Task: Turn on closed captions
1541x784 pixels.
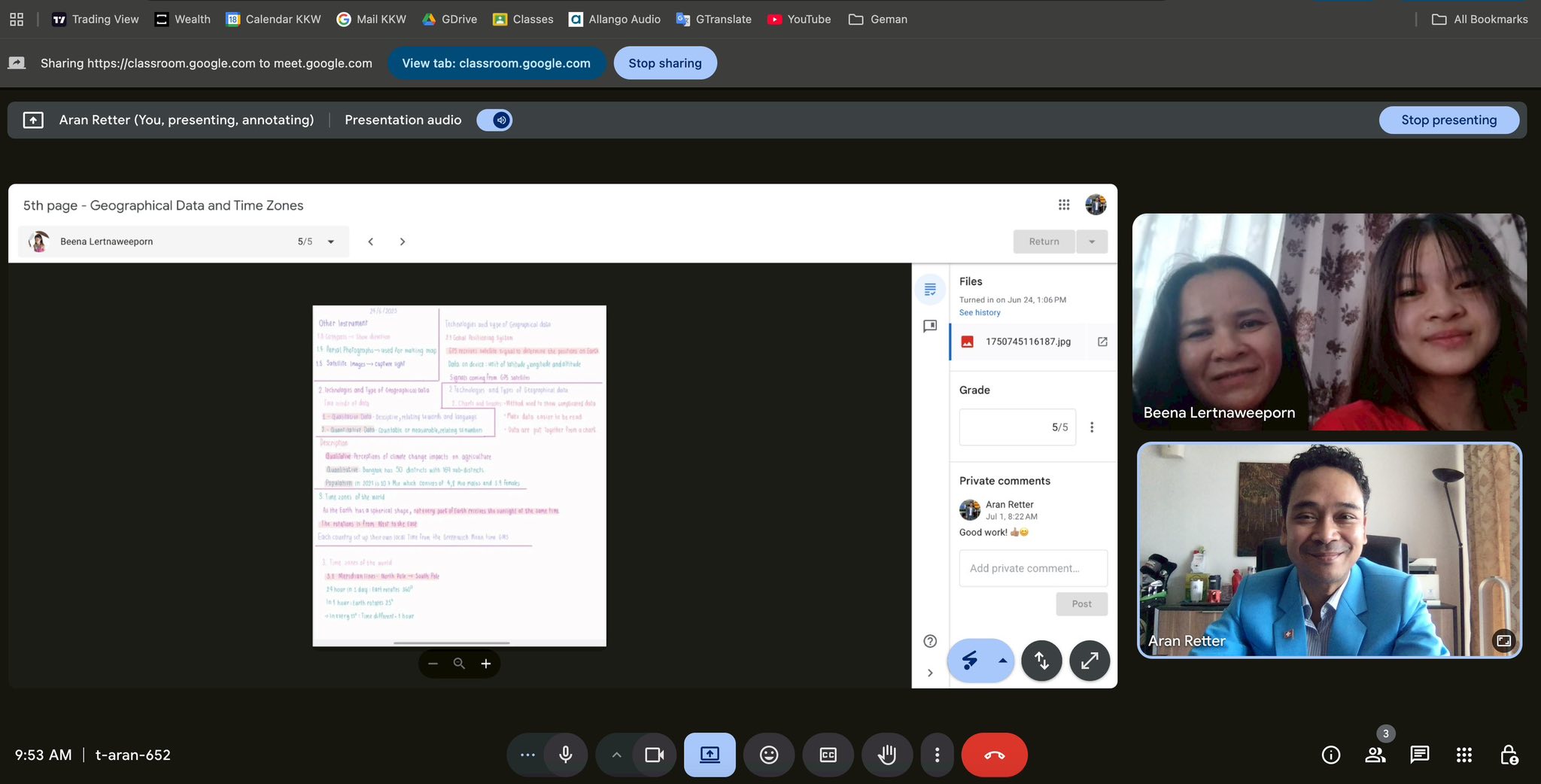Action: click(828, 755)
